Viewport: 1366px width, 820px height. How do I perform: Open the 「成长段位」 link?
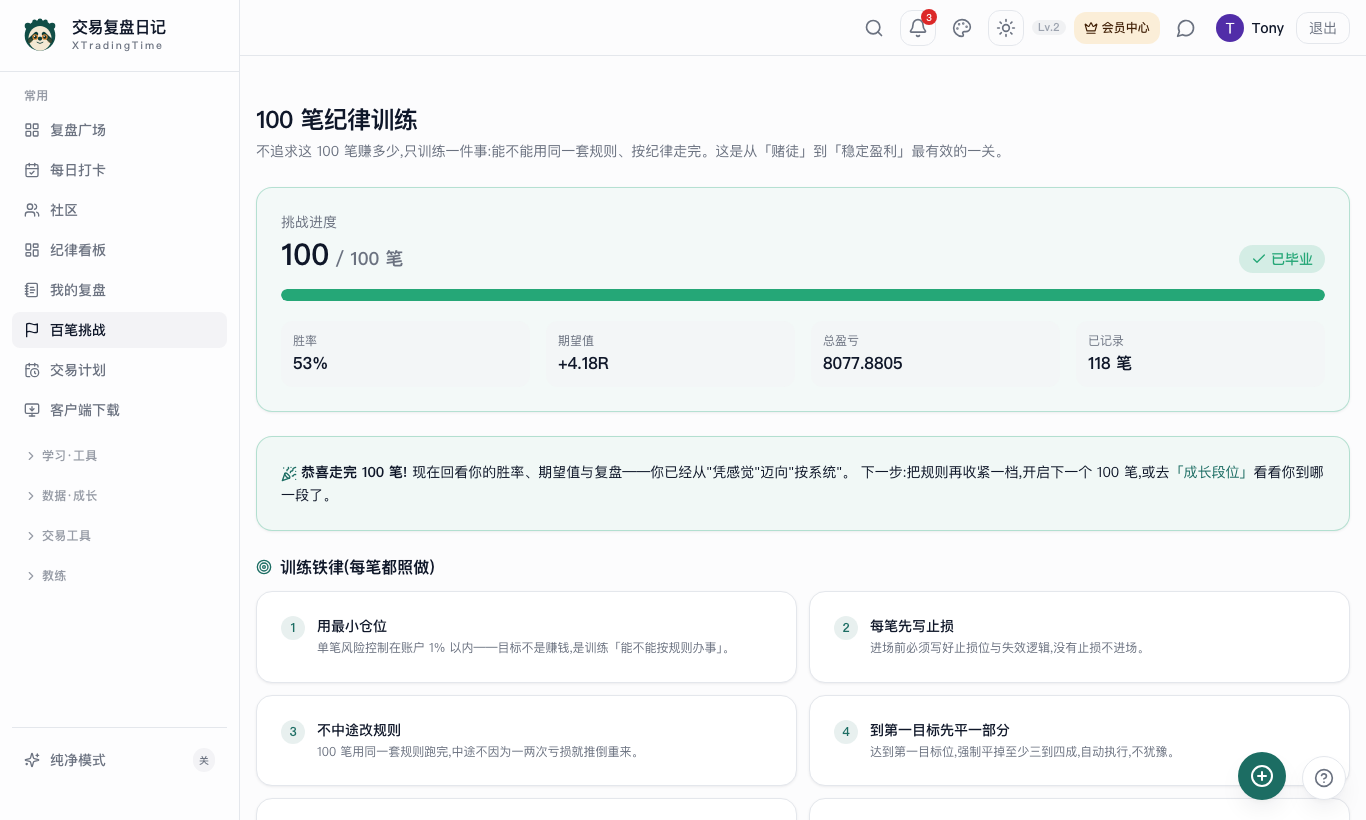coord(1211,472)
